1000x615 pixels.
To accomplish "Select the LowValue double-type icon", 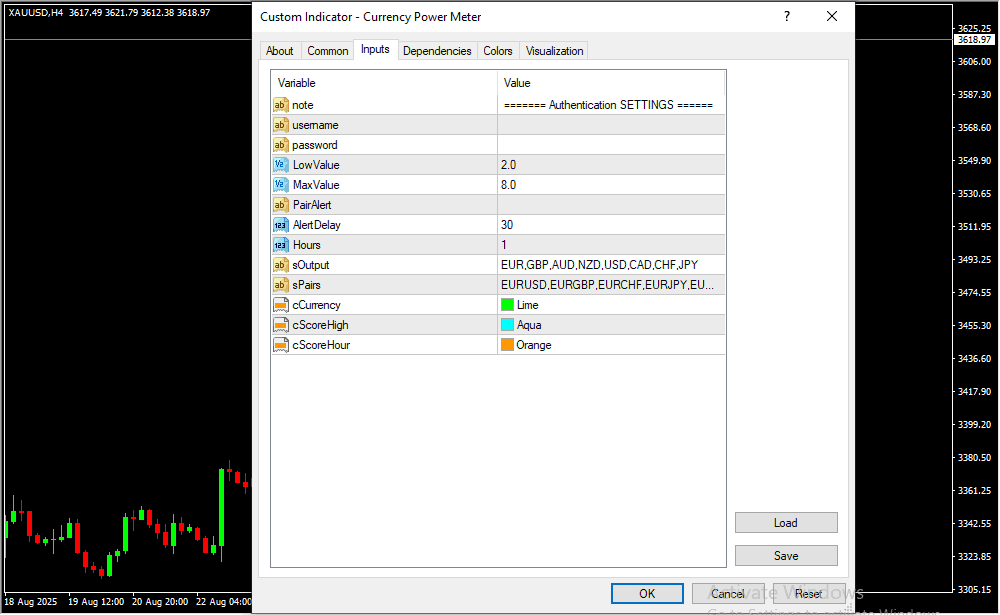I will click(280, 165).
